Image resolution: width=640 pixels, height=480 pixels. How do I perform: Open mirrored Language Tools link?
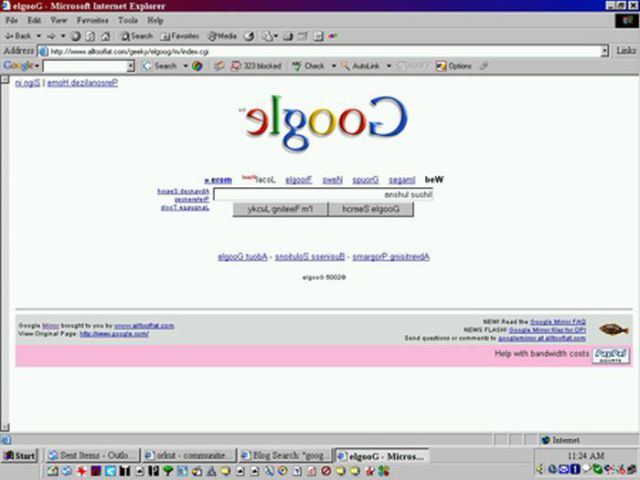(x=185, y=208)
